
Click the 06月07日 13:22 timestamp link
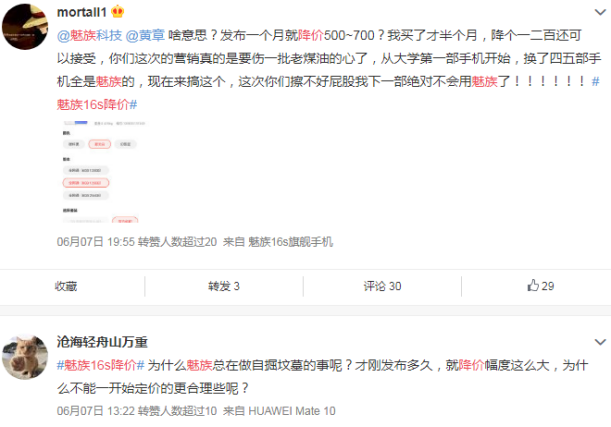pos(96,411)
